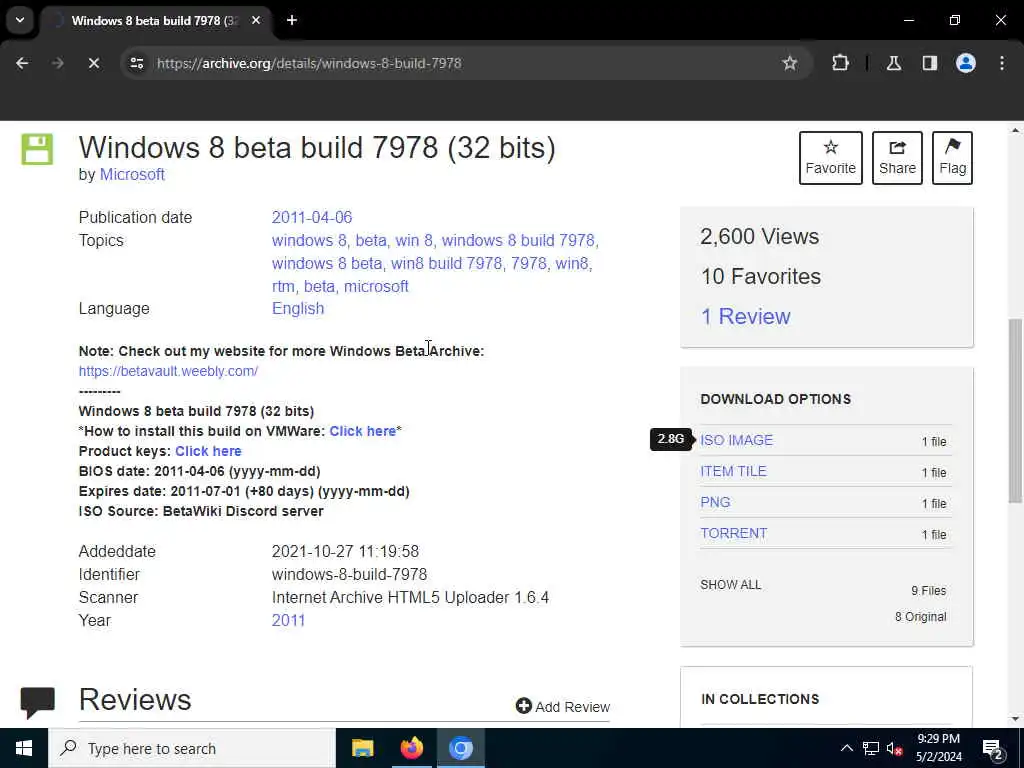Click the network tray icon
The height and width of the screenshot is (768, 1024).
pos(871,748)
